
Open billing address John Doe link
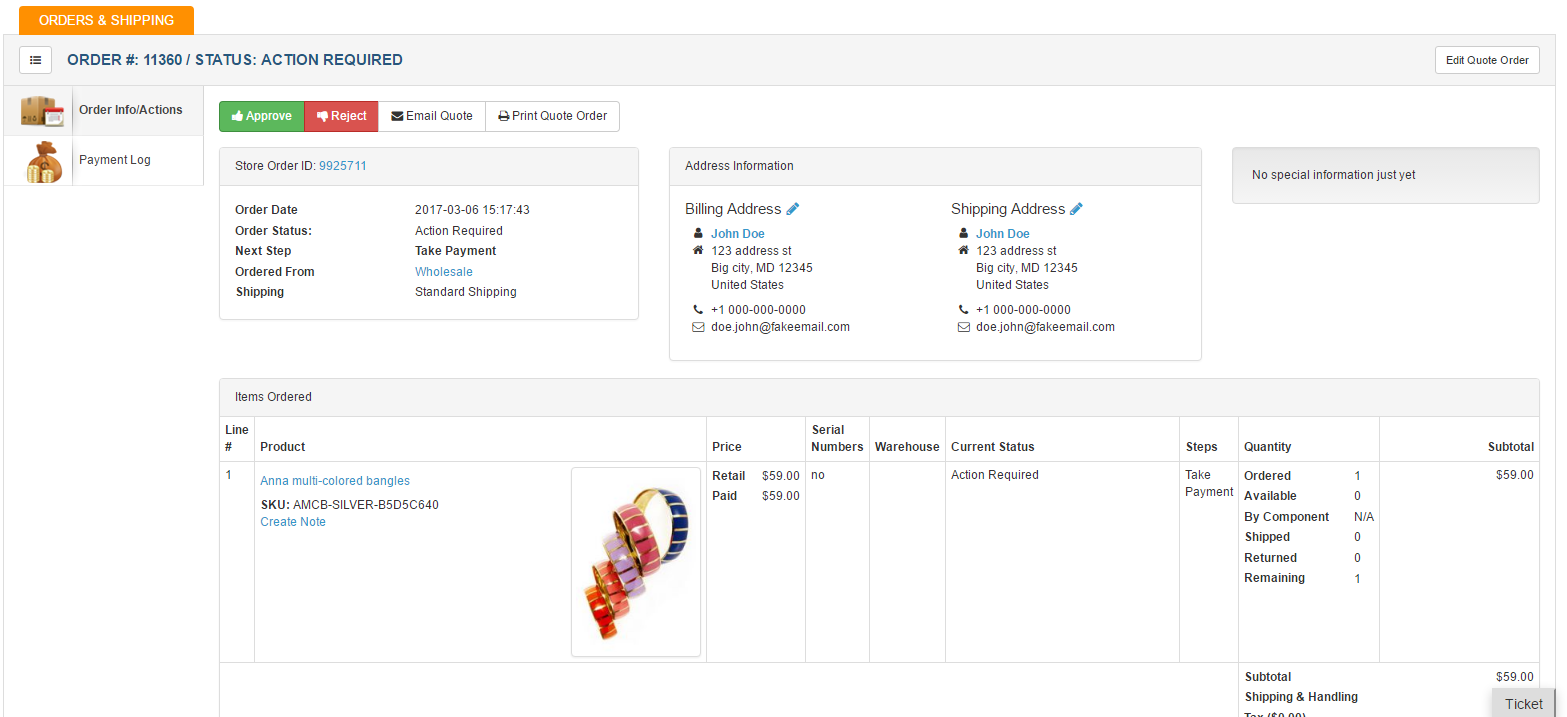738,234
